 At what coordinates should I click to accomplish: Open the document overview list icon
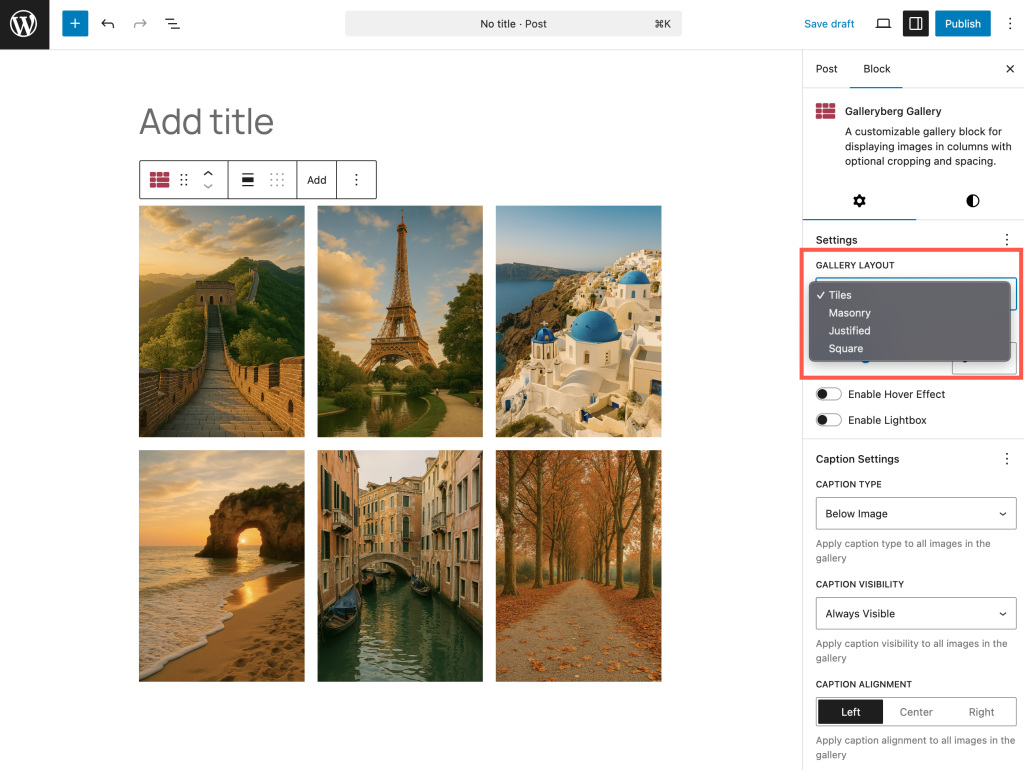[x=172, y=24]
